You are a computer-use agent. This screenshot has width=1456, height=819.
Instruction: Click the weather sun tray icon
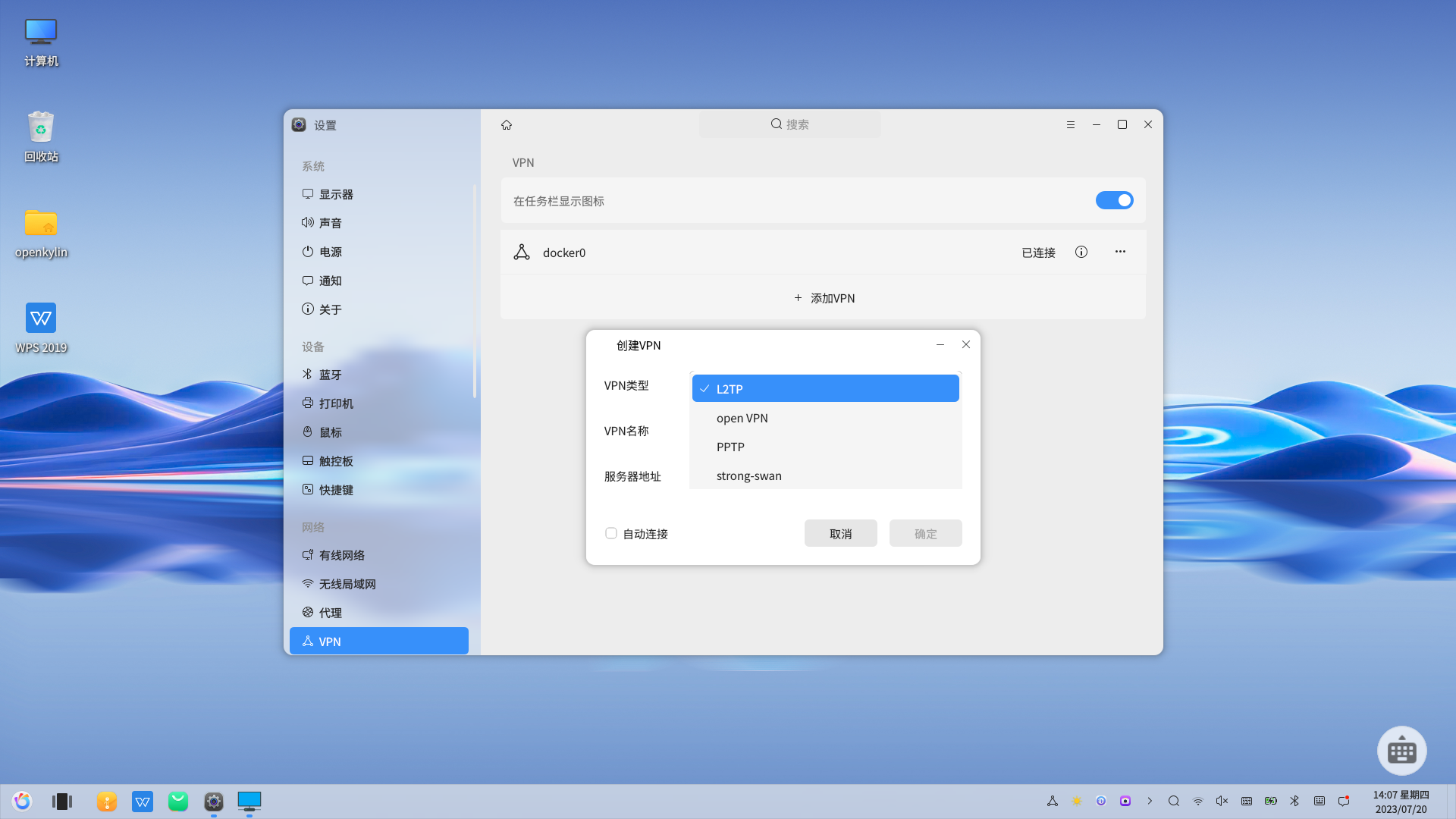1077,801
